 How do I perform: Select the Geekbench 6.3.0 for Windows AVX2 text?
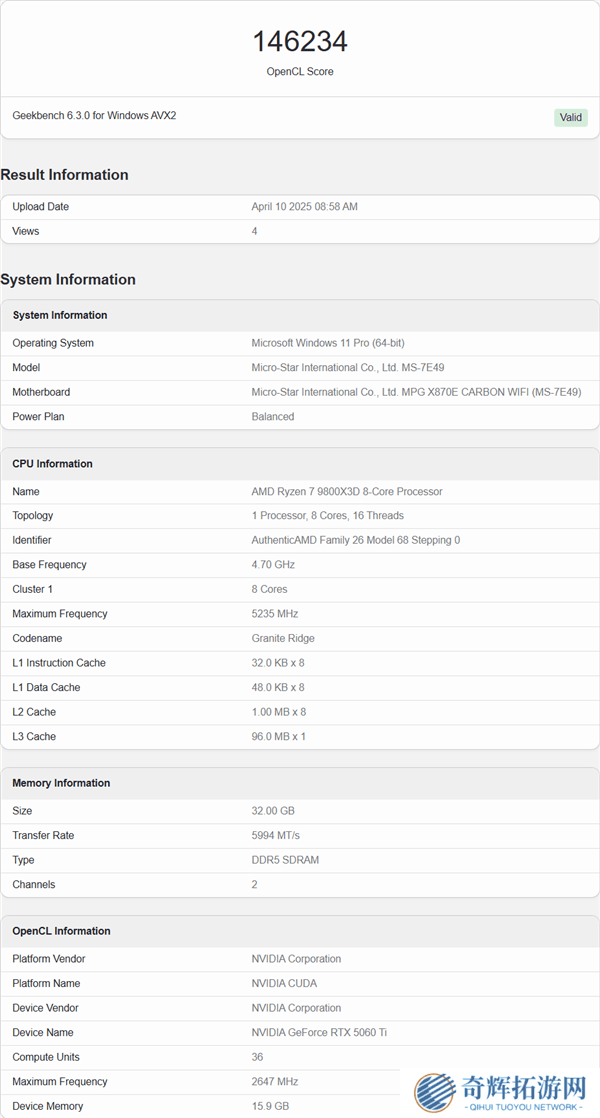point(94,116)
